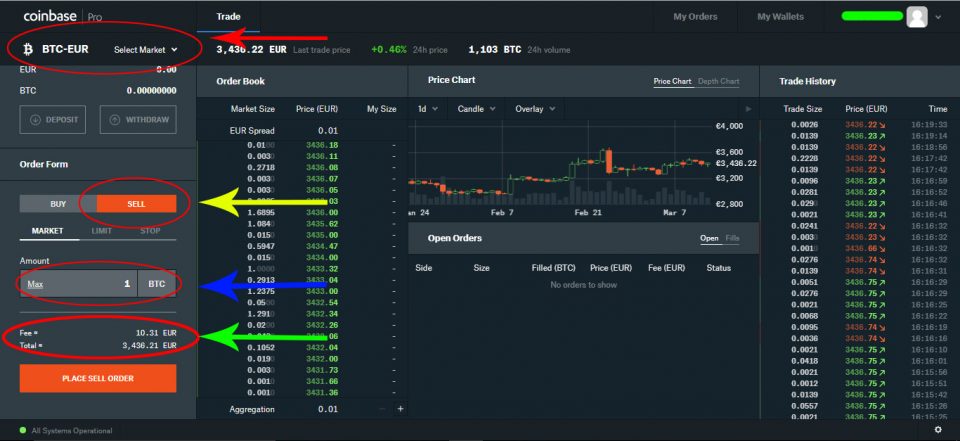Image resolution: width=960 pixels, height=441 pixels.
Task: Click the +0.46% 24h price change
Action: 389,50
